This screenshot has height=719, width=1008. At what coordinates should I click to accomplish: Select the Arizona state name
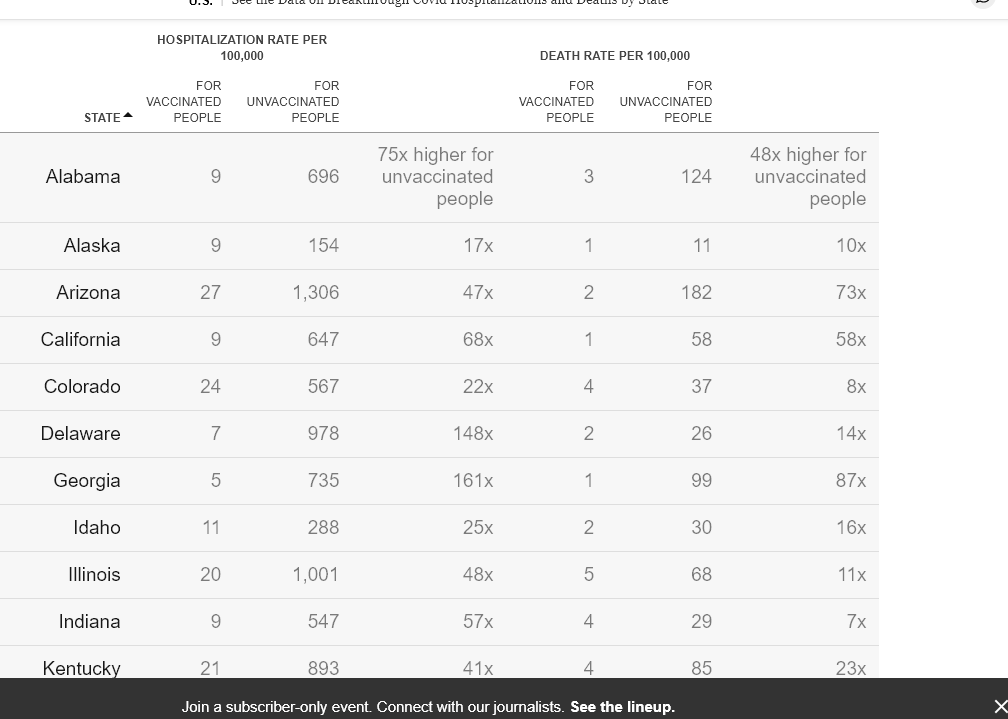tap(88, 293)
